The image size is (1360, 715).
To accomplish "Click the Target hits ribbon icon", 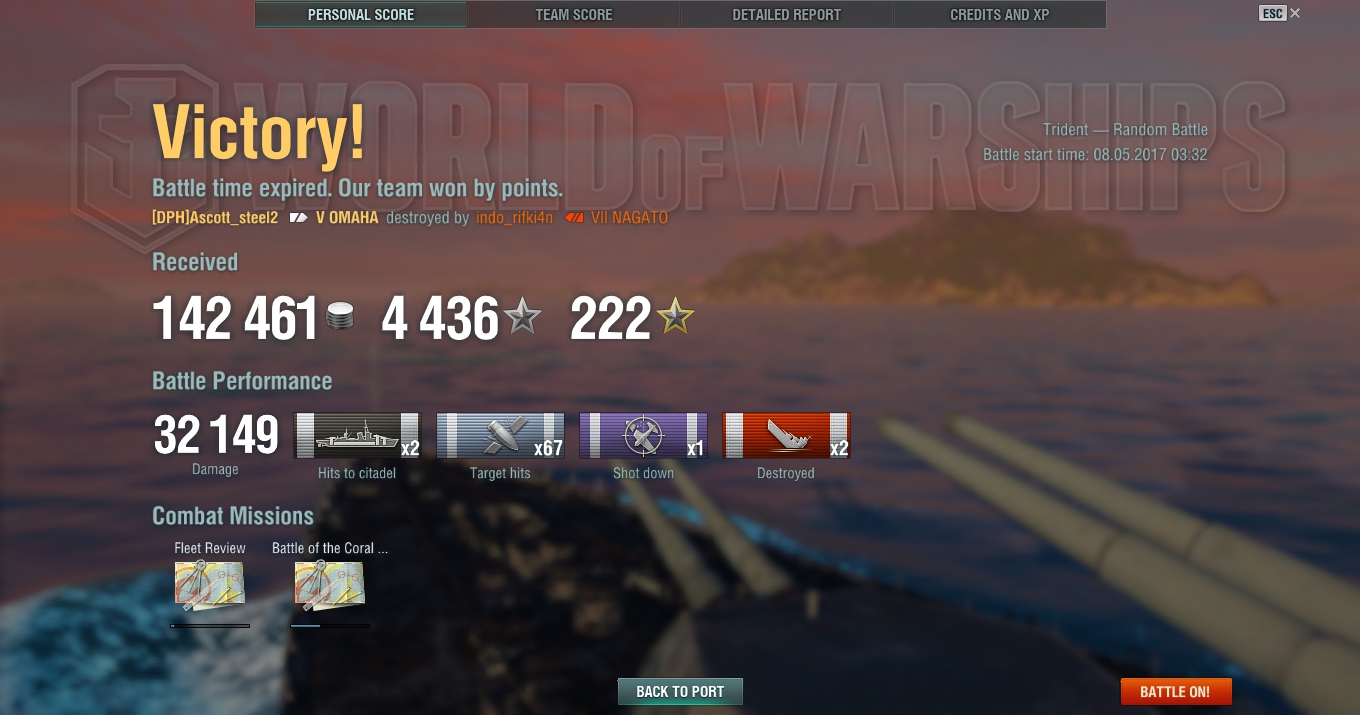I will [x=500, y=436].
